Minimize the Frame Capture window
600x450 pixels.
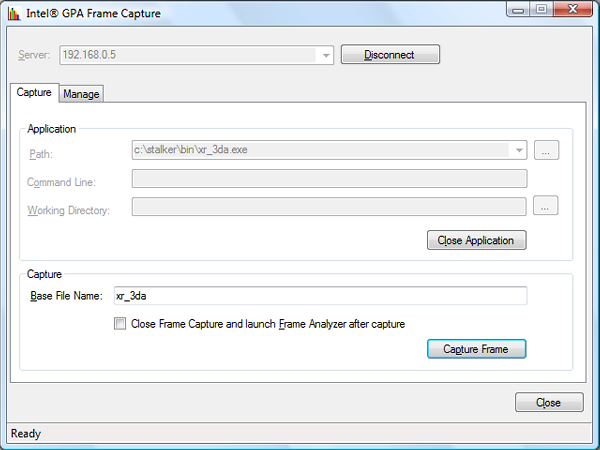coord(518,10)
